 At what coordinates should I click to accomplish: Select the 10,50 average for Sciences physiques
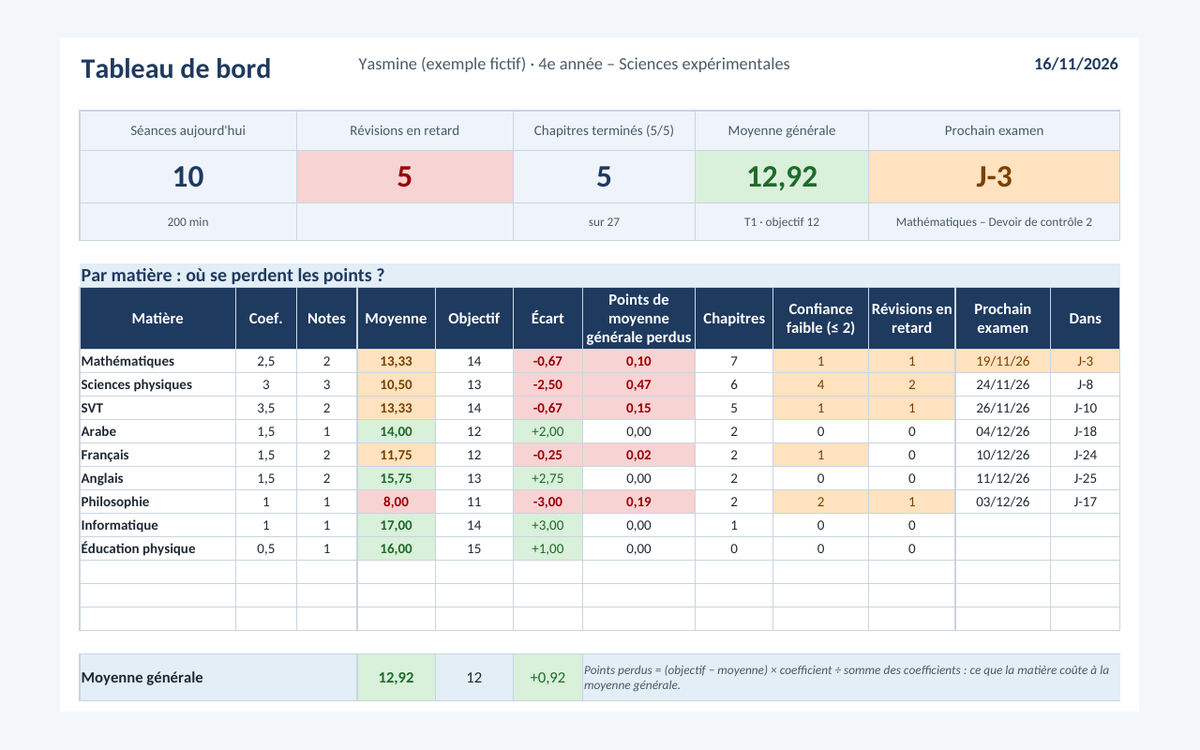coord(396,385)
